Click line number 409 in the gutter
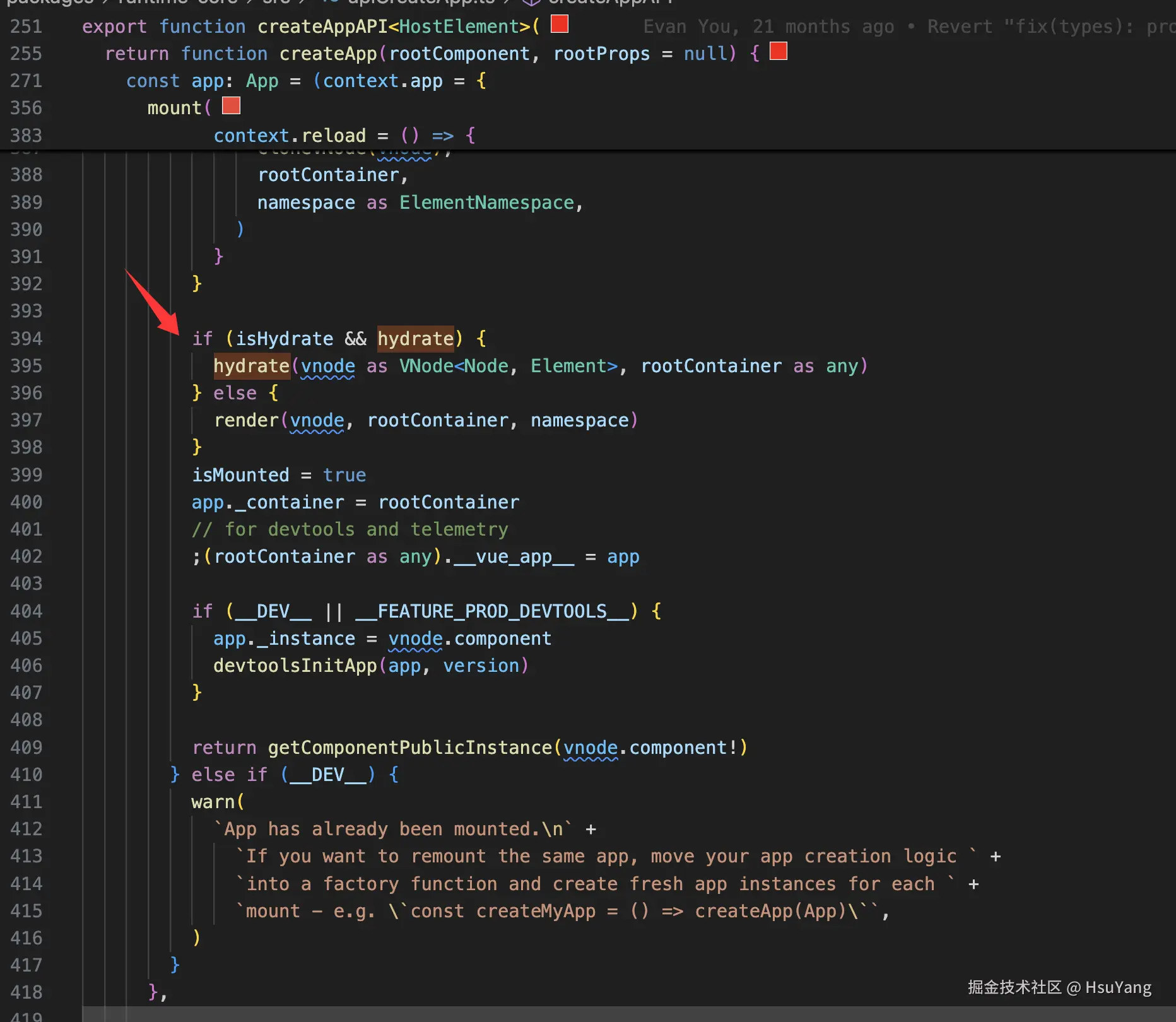 coord(26,748)
